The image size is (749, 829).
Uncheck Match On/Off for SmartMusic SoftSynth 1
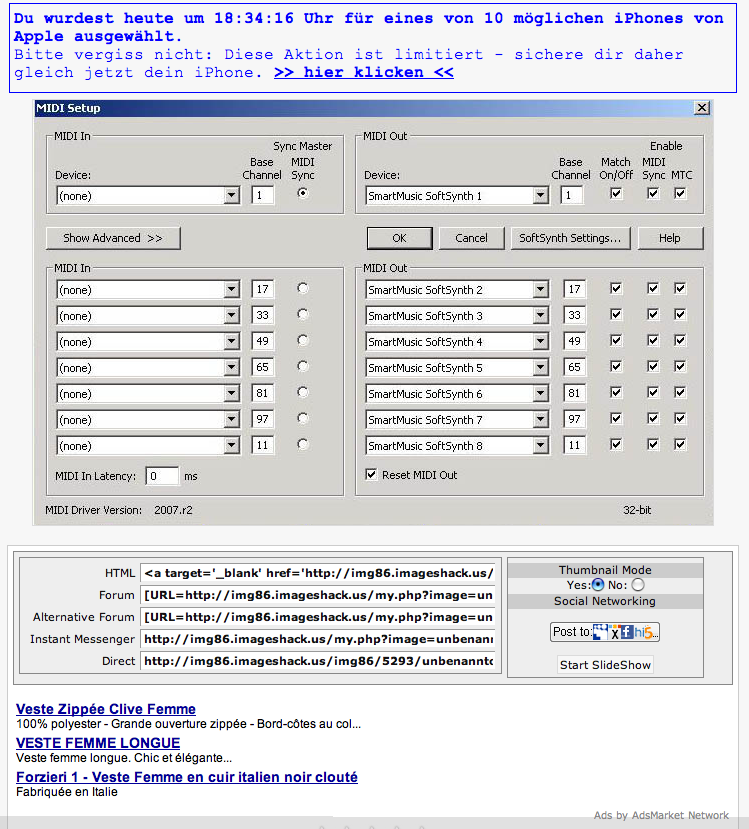616,194
